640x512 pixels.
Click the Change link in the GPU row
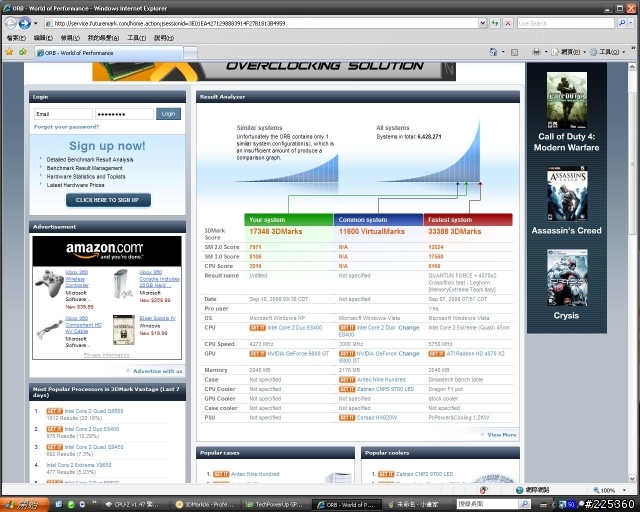click(409, 354)
